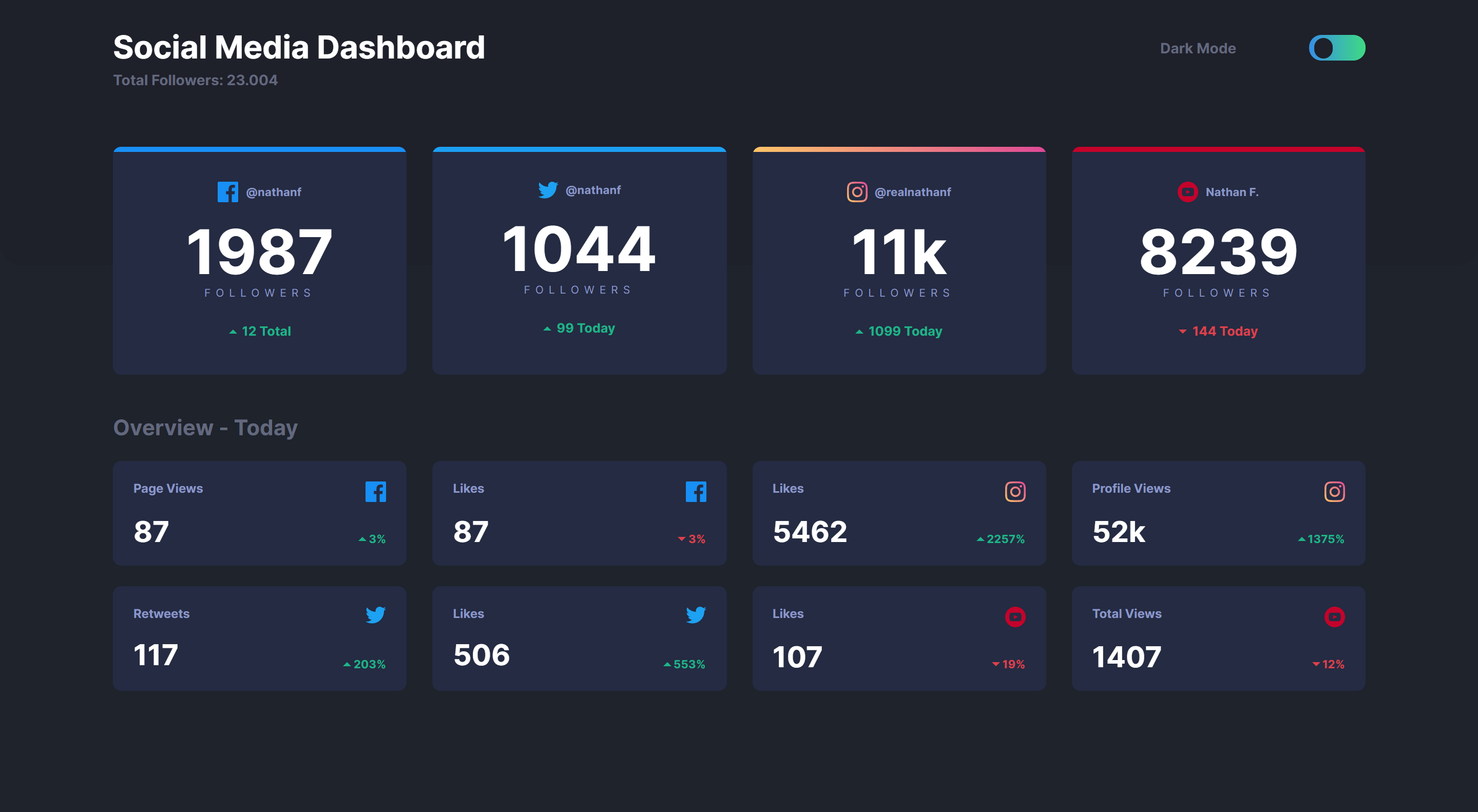Click the 99 Today change text
The height and width of the screenshot is (812, 1478).
pos(585,328)
